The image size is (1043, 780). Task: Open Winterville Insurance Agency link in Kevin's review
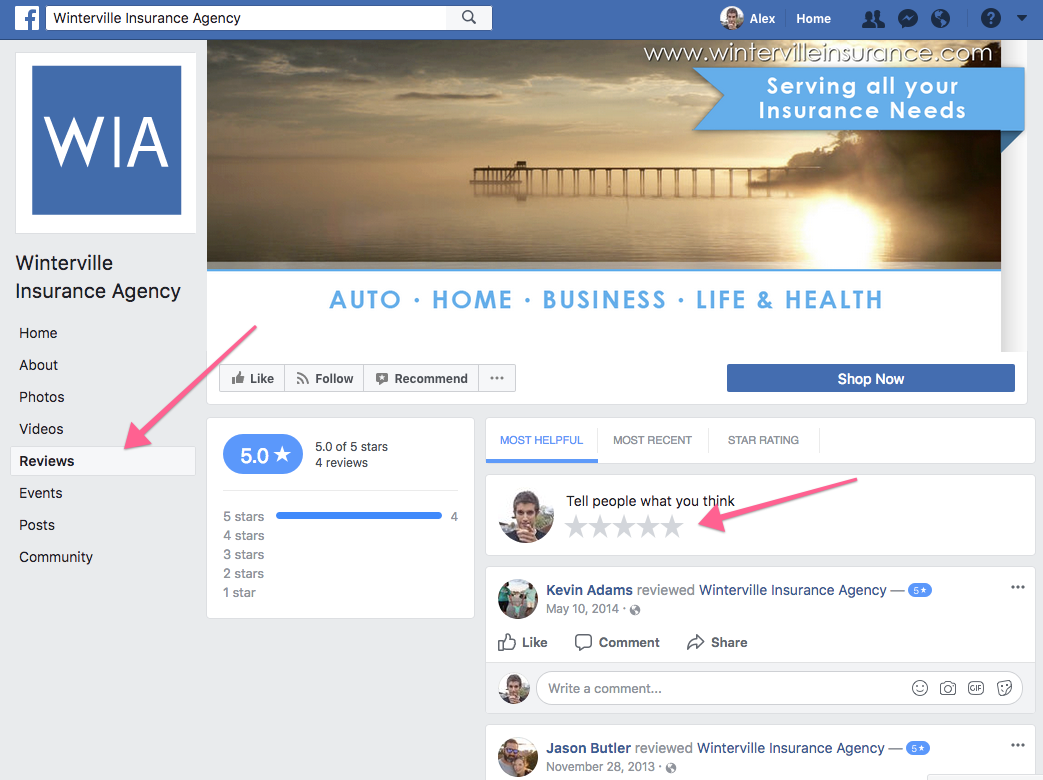tap(793, 590)
